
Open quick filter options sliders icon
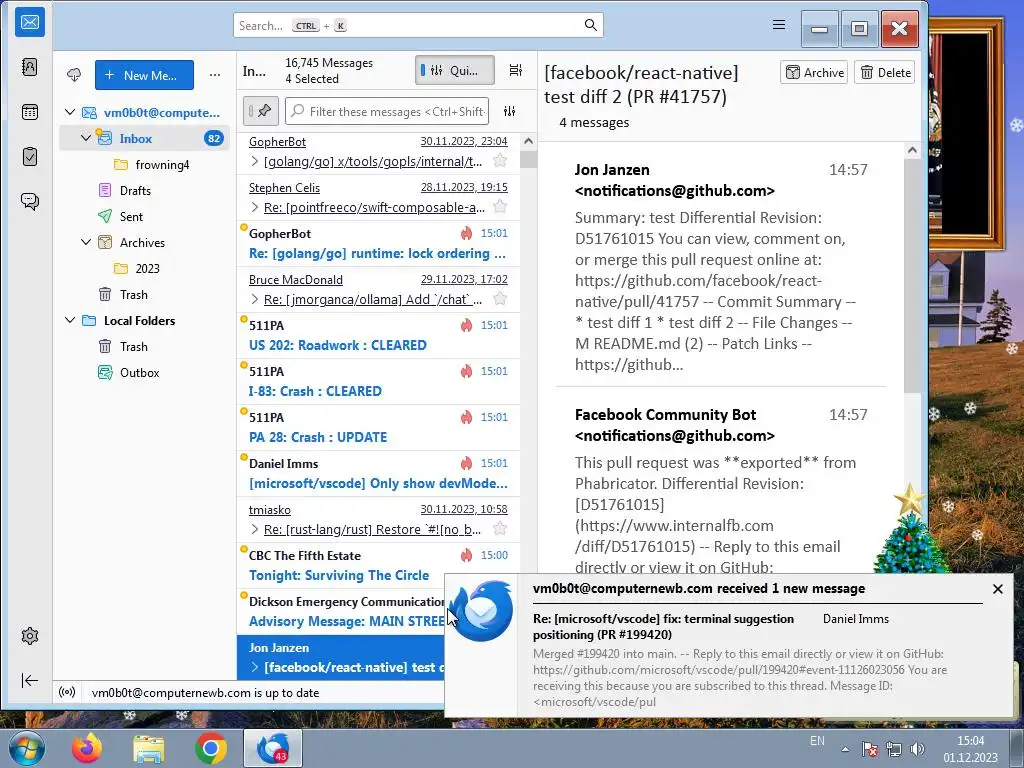pos(509,112)
